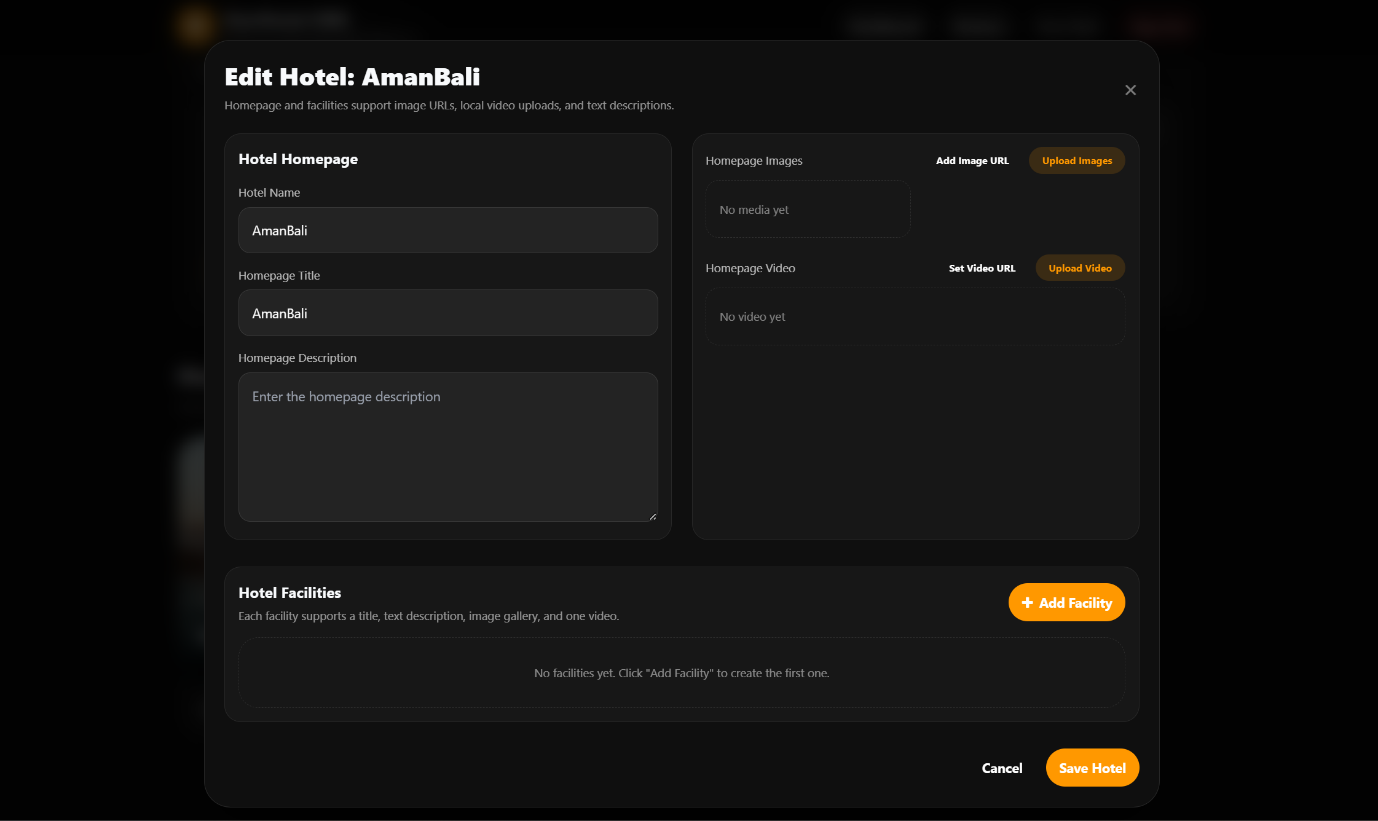The width and height of the screenshot is (1378, 821).
Task: Click the "Hotel Homepage" section heading
Action: click(x=298, y=159)
